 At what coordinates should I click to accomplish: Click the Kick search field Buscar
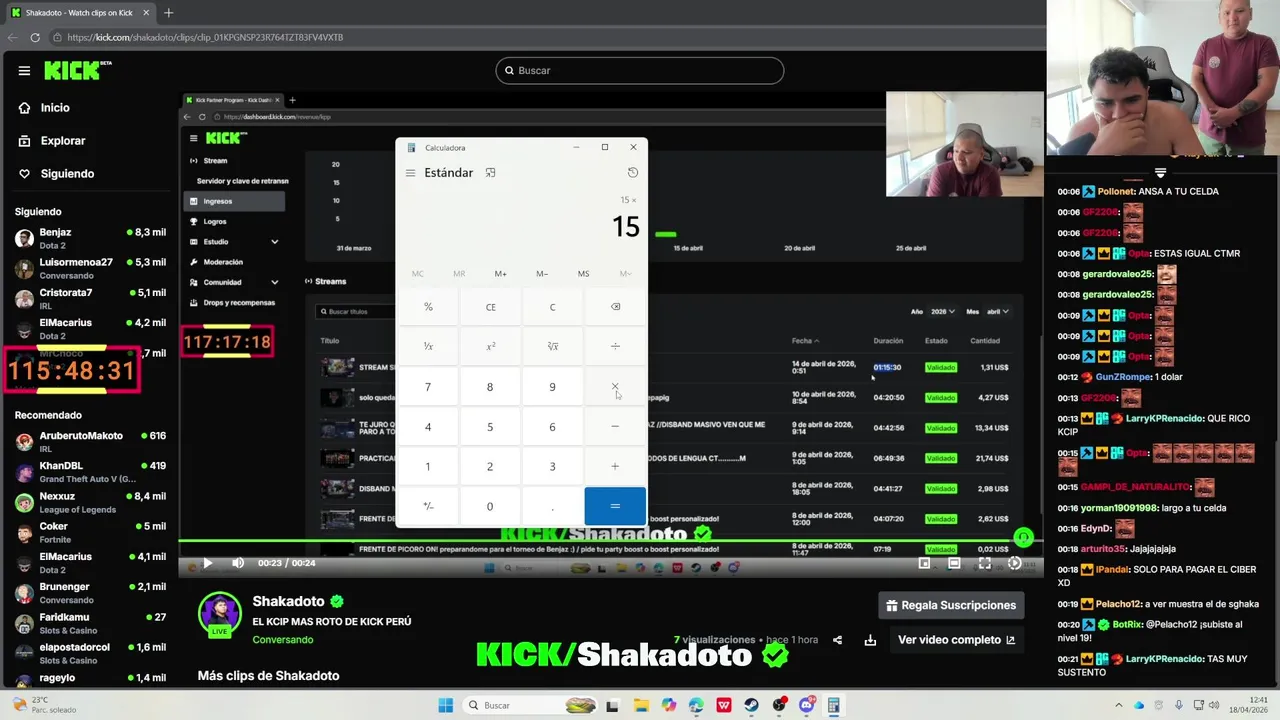[640, 71]
